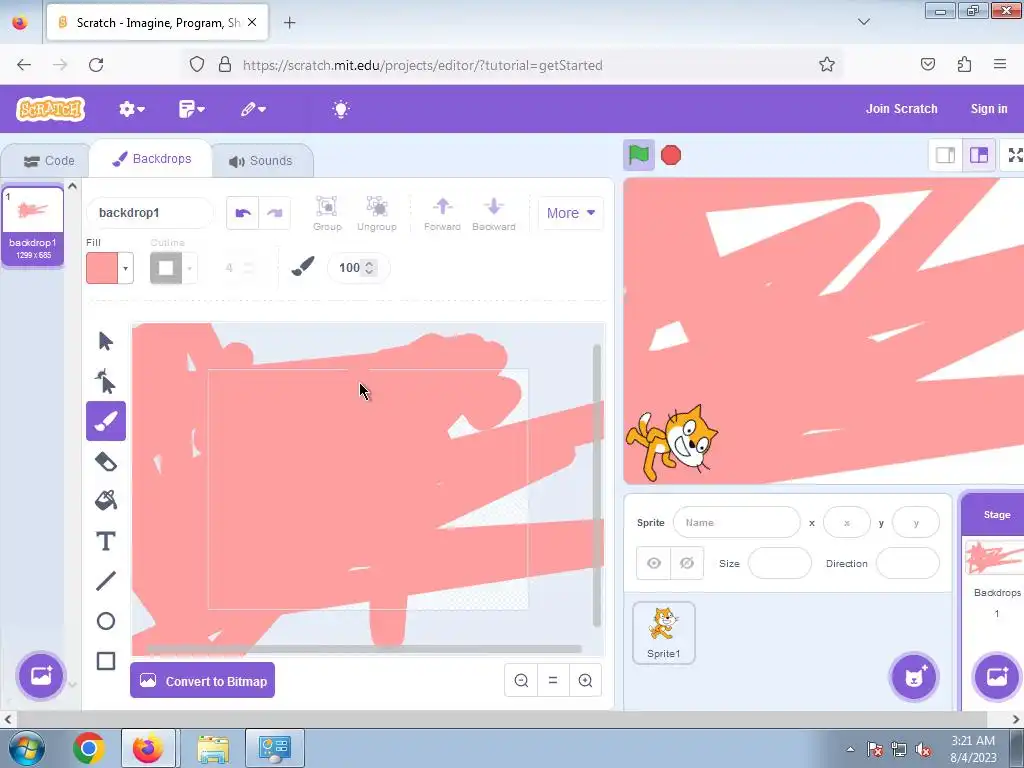Reload the browser page
The image size is (1024, 768).
tap(96, 64)
